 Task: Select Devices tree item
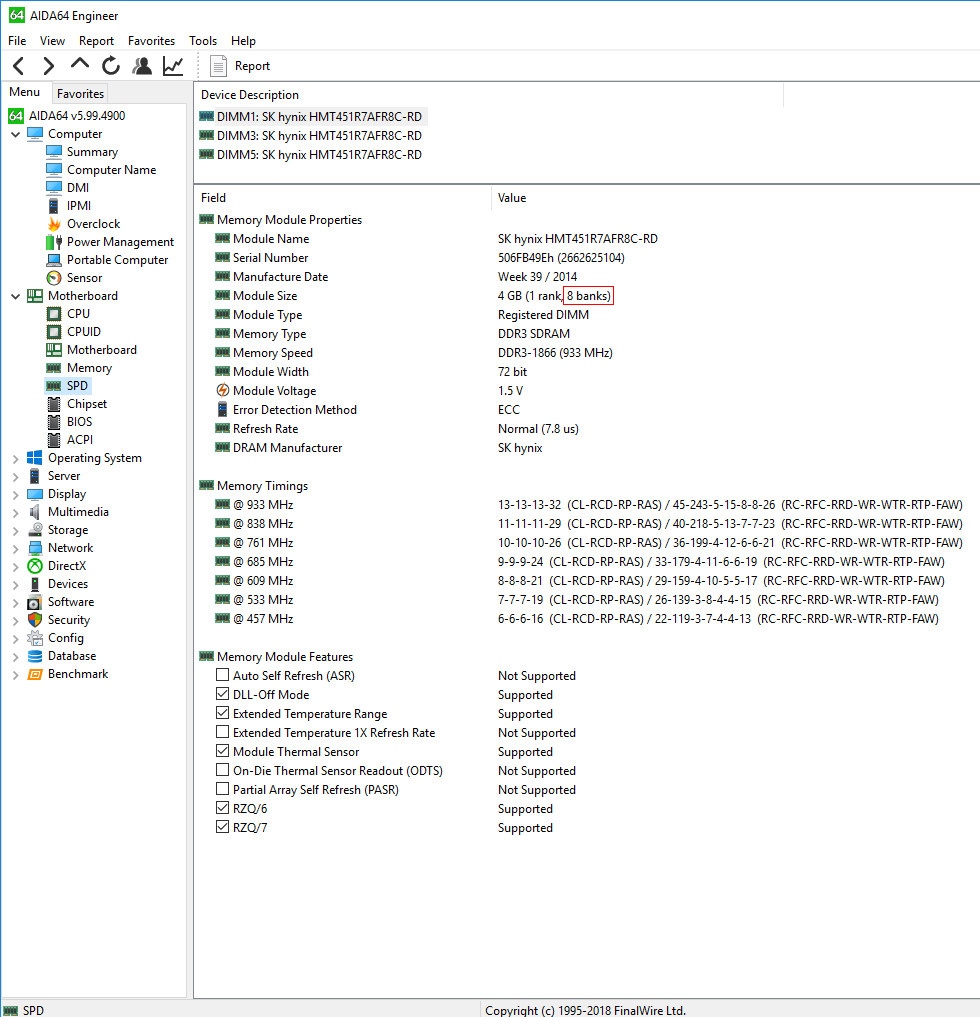[x=67, y=584]
